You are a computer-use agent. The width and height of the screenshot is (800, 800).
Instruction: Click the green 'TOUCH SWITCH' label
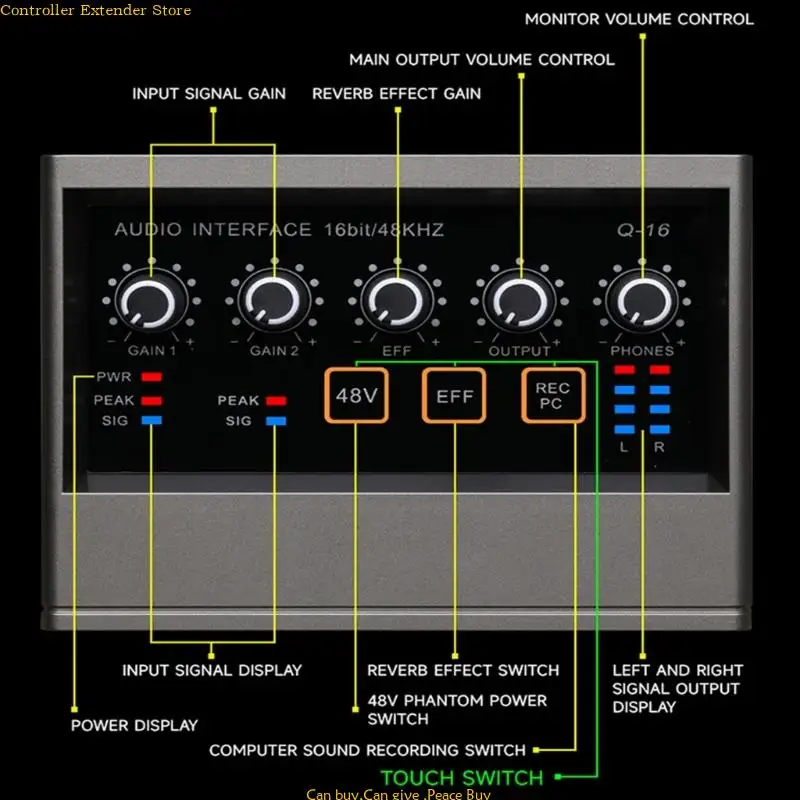462,778
